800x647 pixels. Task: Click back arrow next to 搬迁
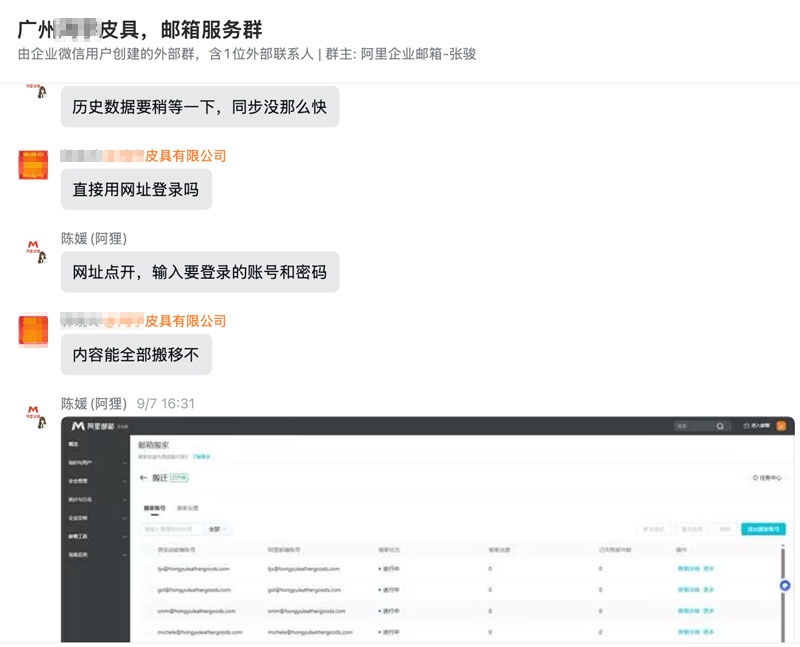[143, 478]
